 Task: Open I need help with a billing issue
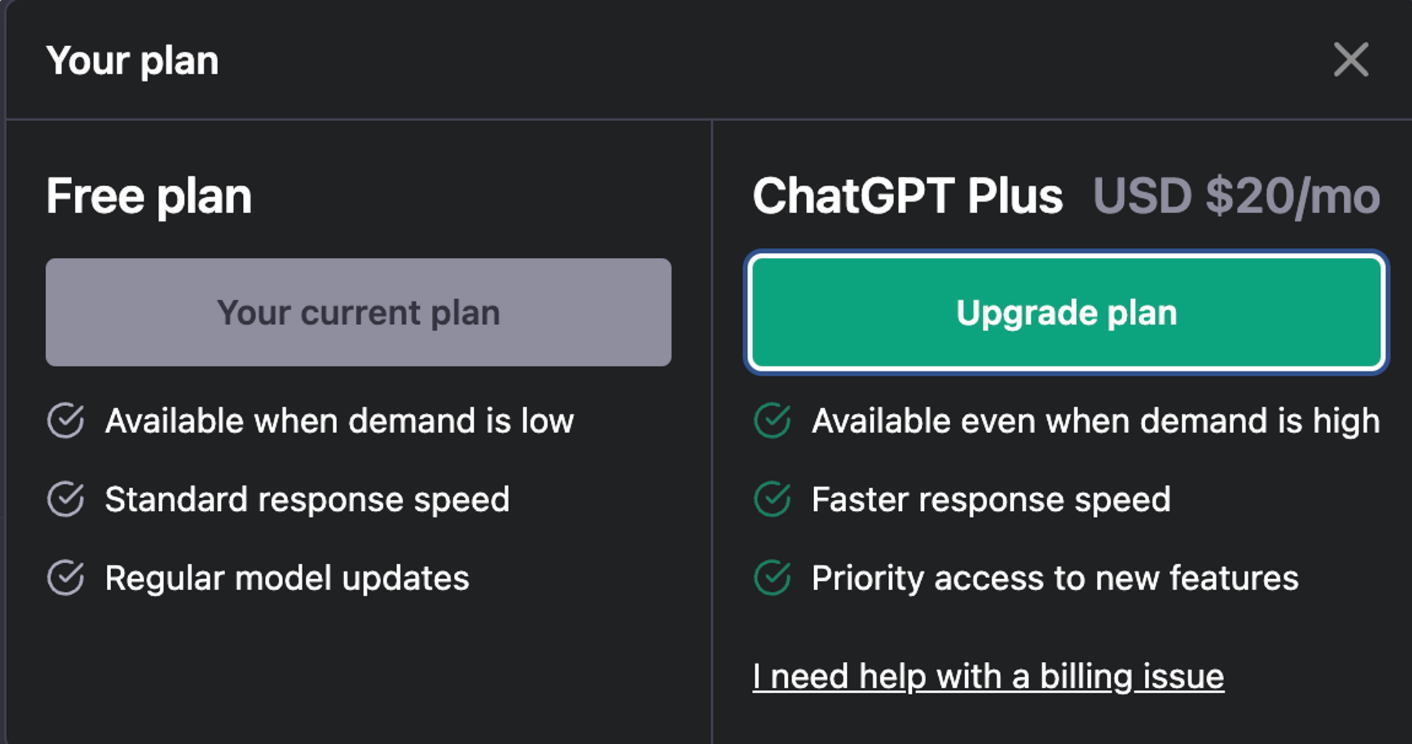[x=988, y=677]
